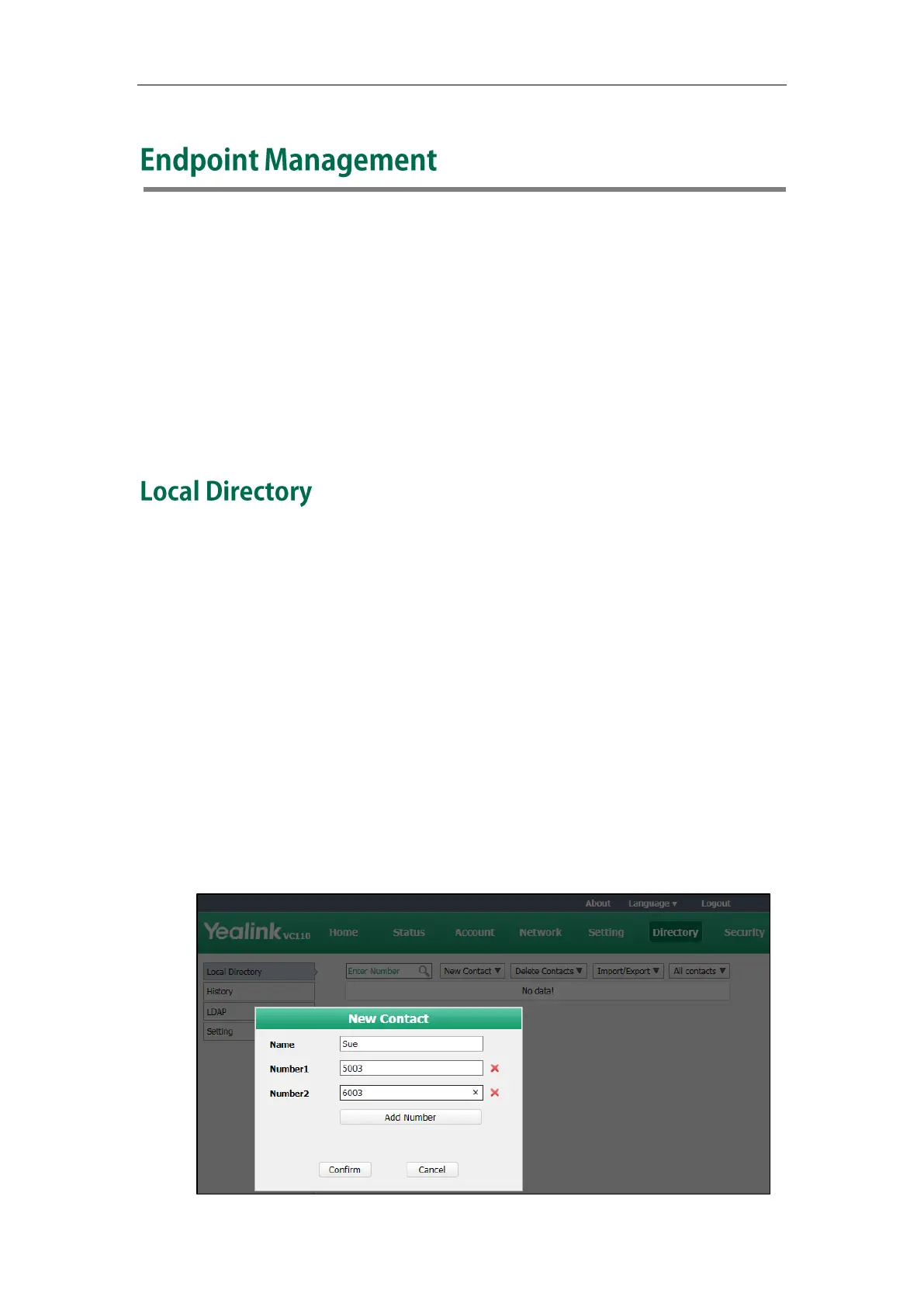The height and width of the screenshot is (1307, 924).
Task: Click the No data! message
Action: 538,991
